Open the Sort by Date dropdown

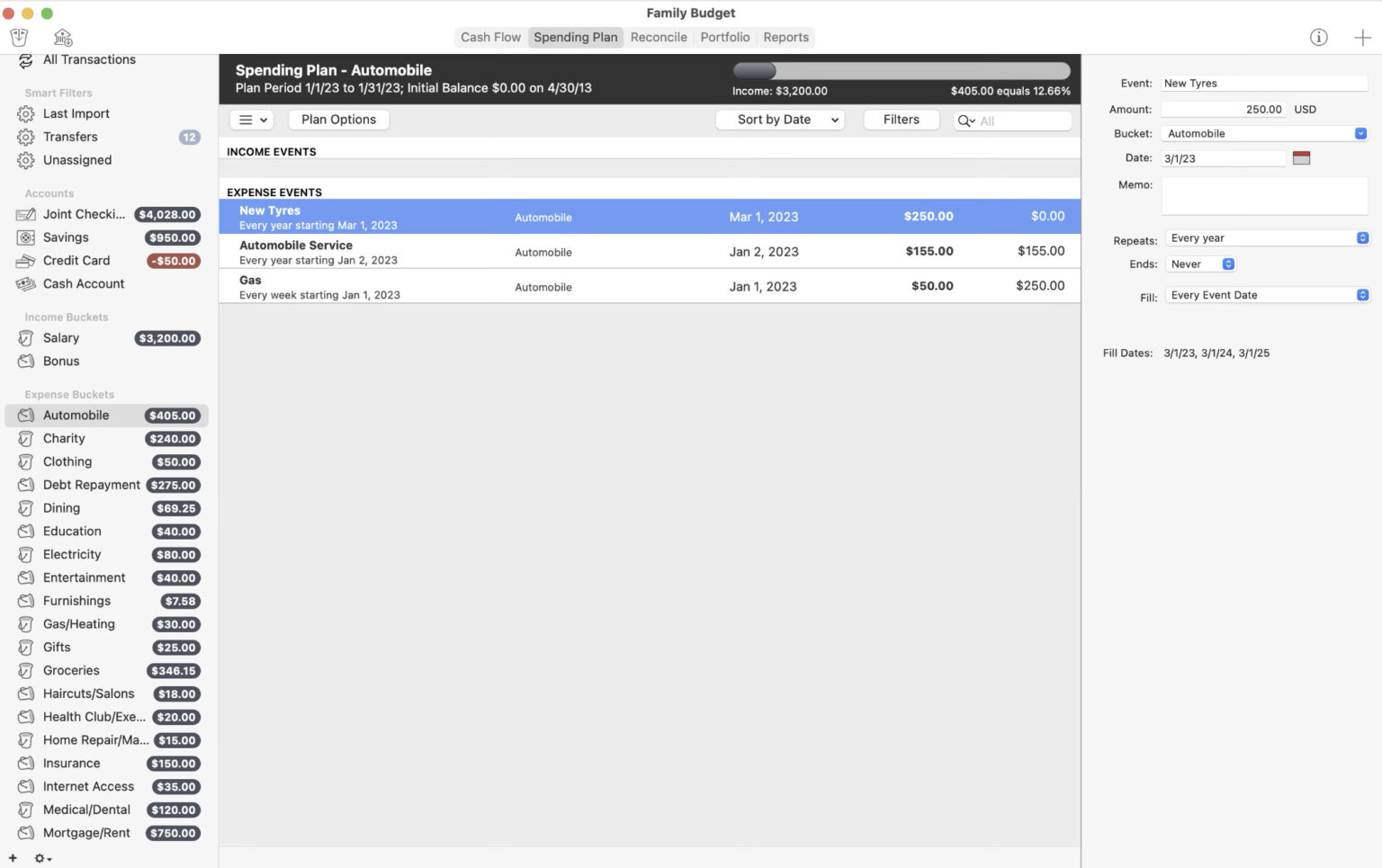coord(779,119)
